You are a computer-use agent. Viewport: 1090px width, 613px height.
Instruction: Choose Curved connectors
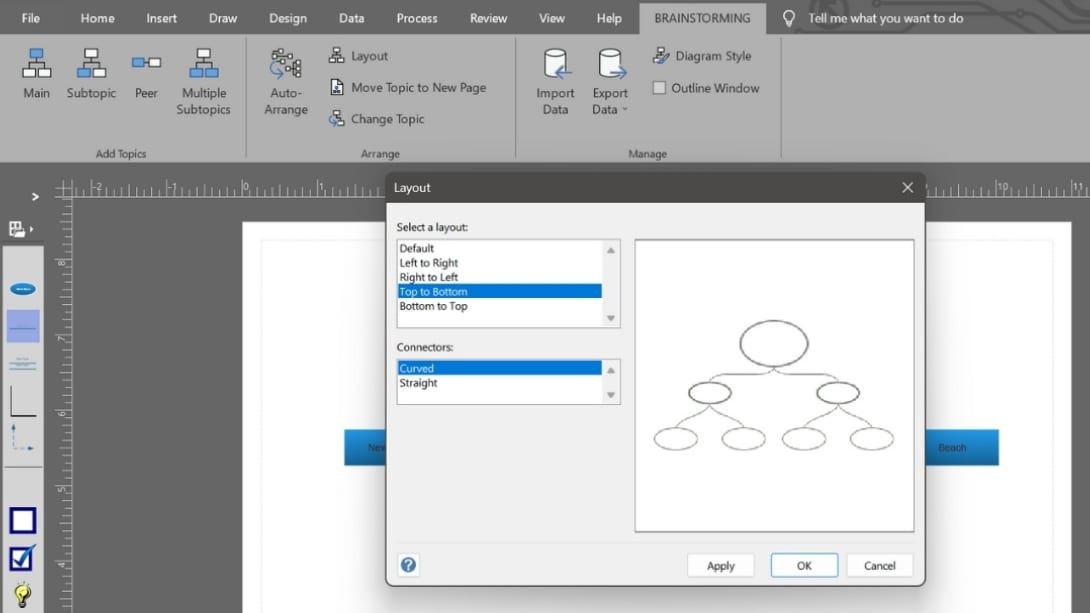pos(499,368)
